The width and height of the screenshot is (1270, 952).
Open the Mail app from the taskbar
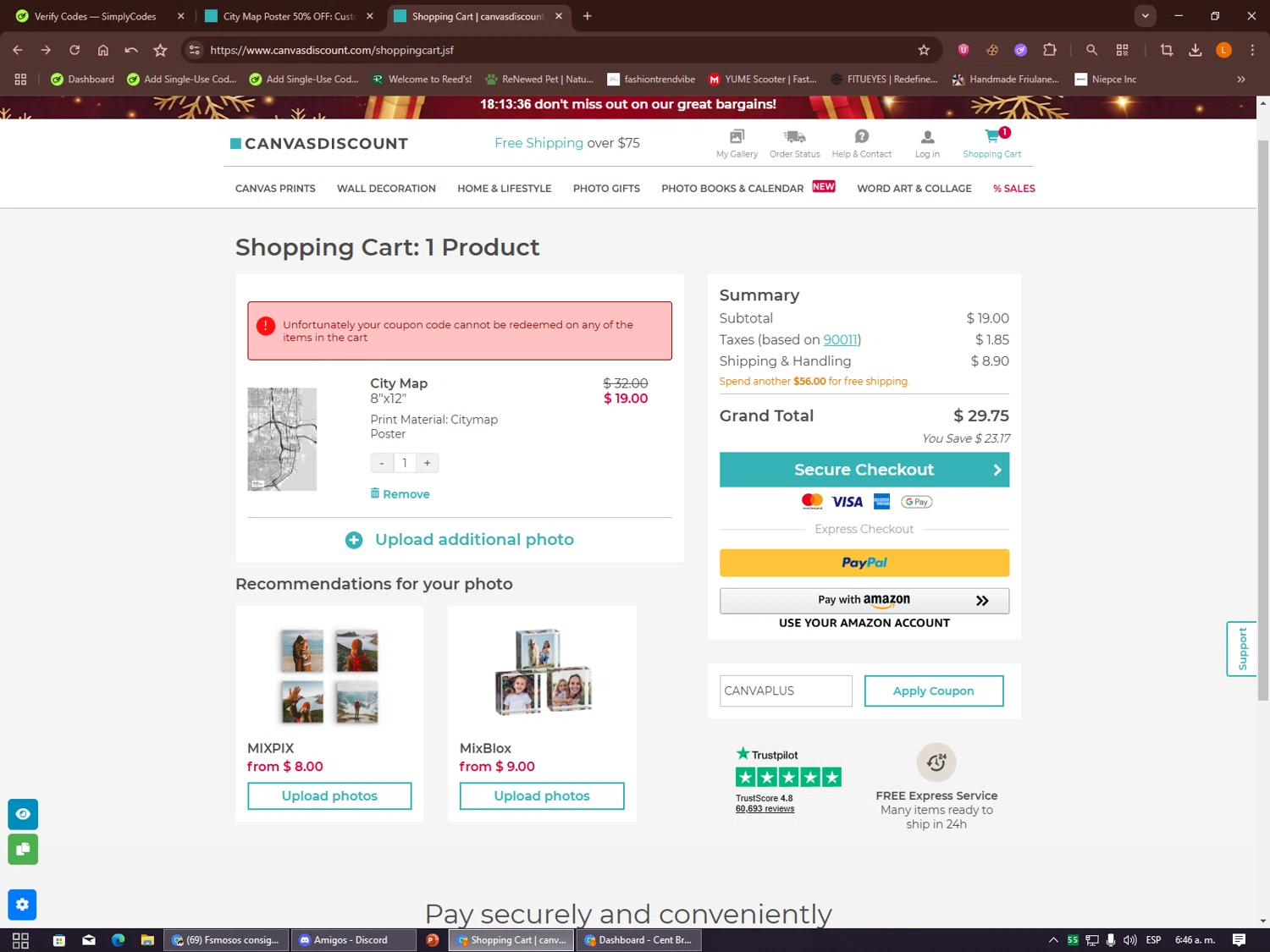coord(89,940)
